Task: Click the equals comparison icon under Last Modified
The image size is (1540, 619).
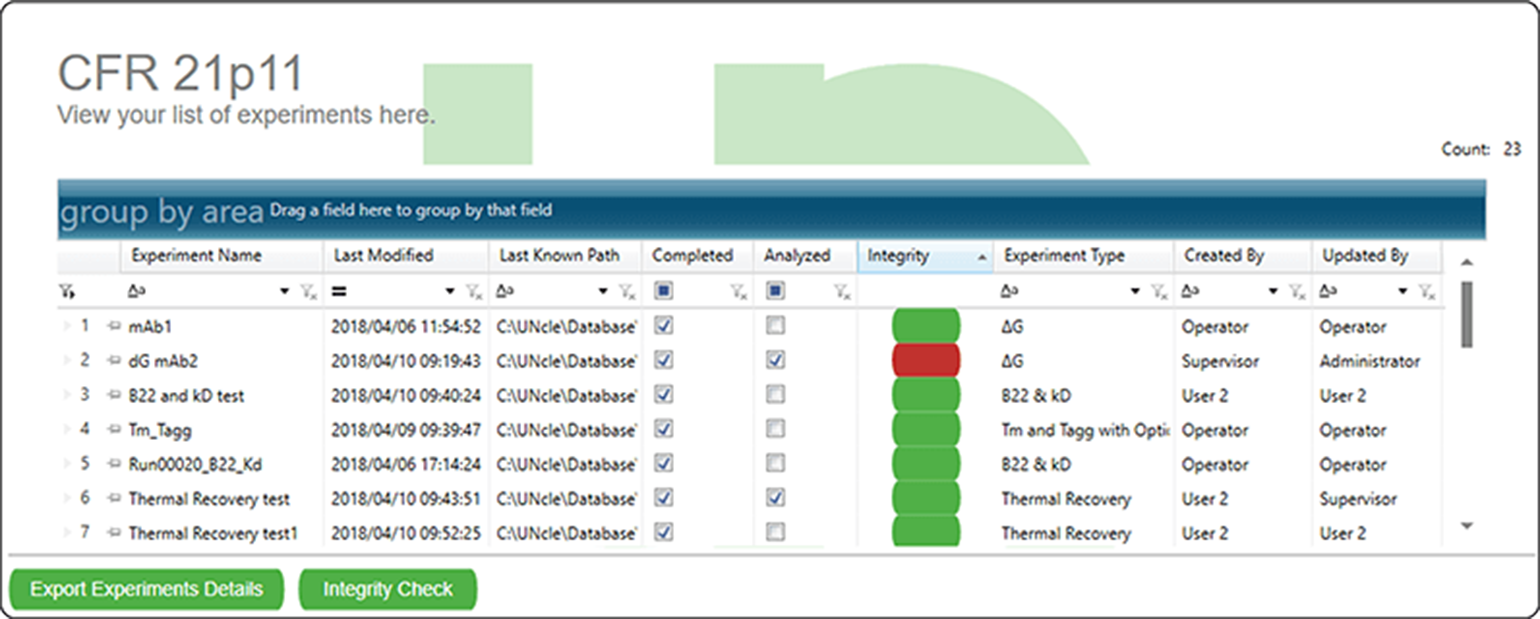Action: click(341, 290)
